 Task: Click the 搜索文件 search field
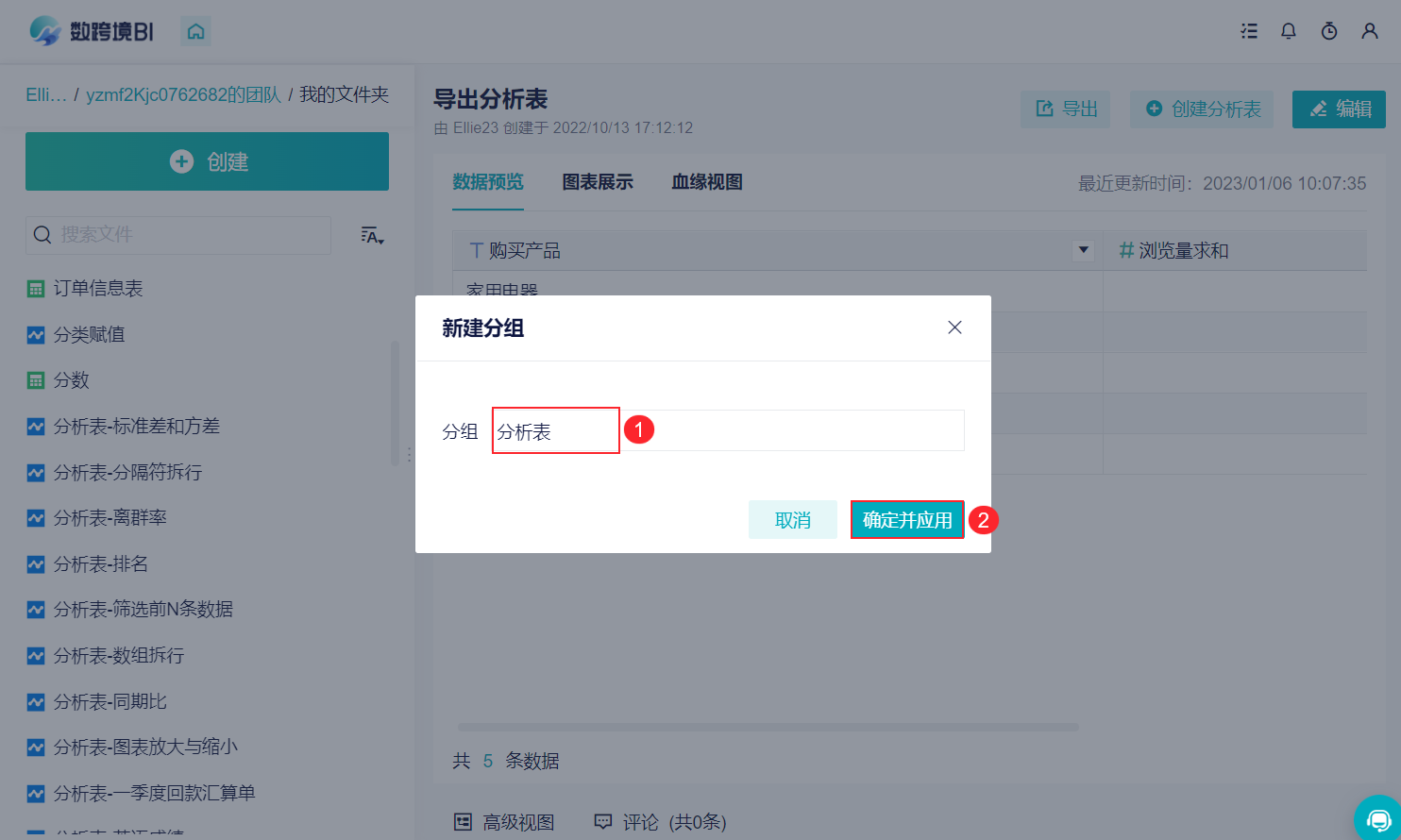tap(178, 235)
